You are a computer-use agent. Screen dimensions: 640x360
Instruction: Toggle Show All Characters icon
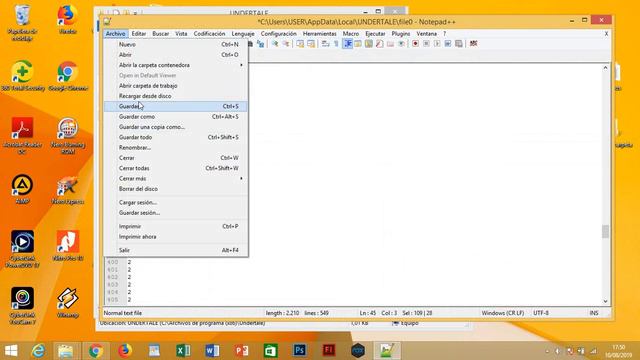click(x=336, y=44)
